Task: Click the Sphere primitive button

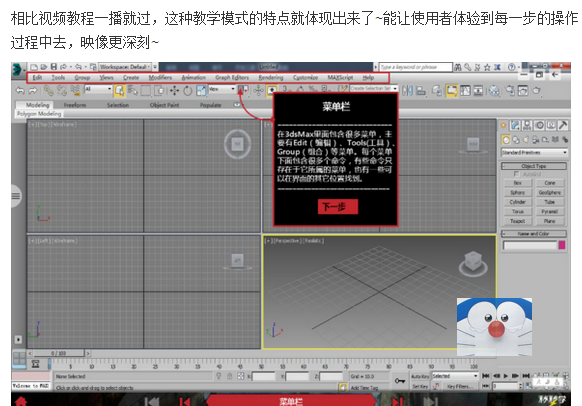Action: (x=517, y=193)
